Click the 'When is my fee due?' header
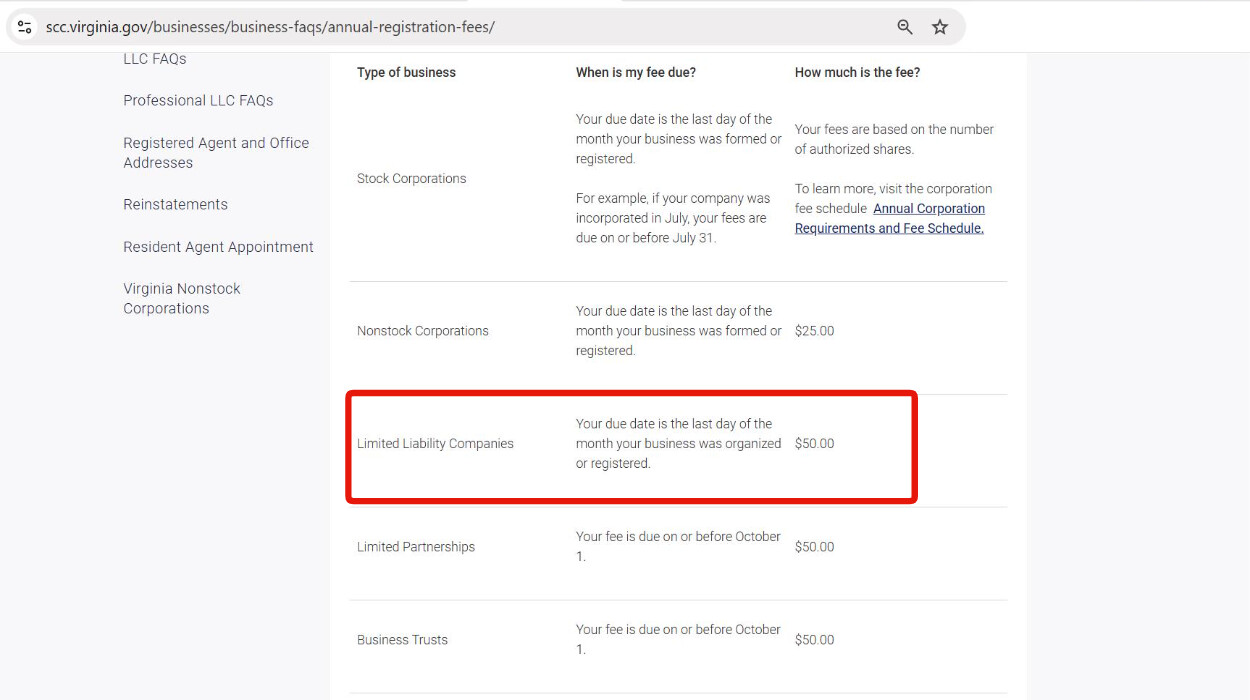 coord(635,72)
